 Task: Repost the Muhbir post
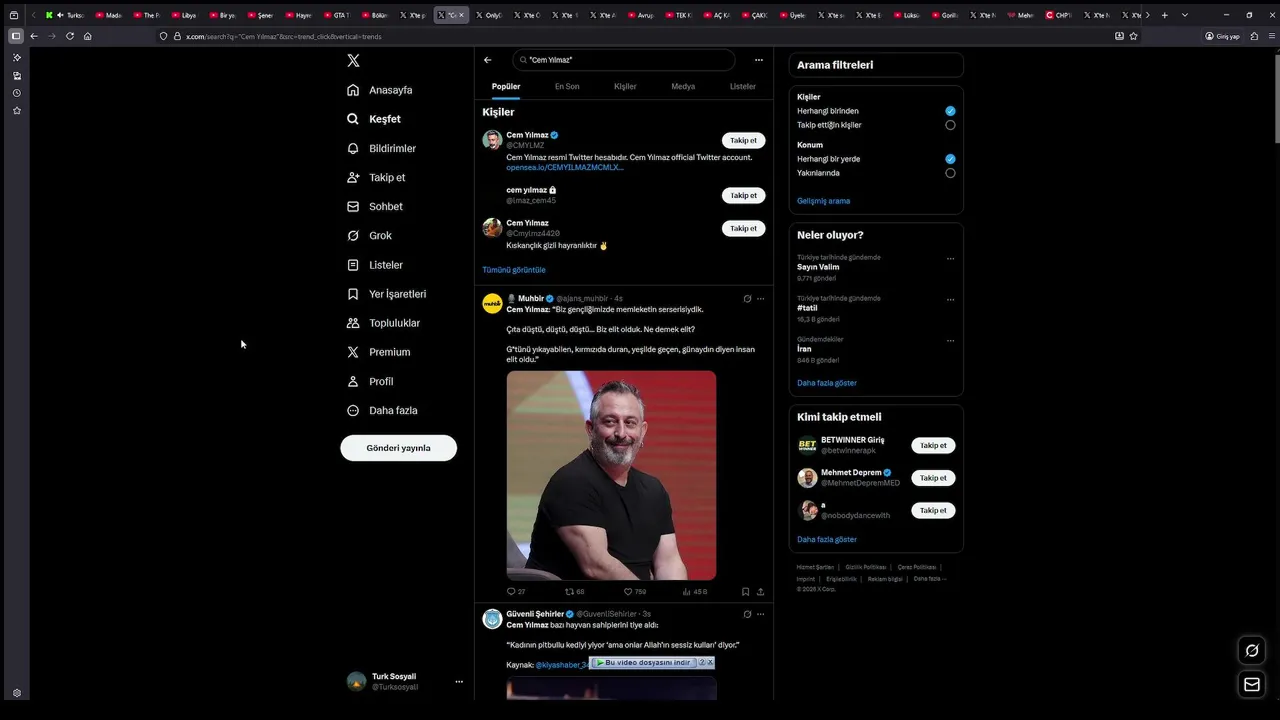point(574,592)
